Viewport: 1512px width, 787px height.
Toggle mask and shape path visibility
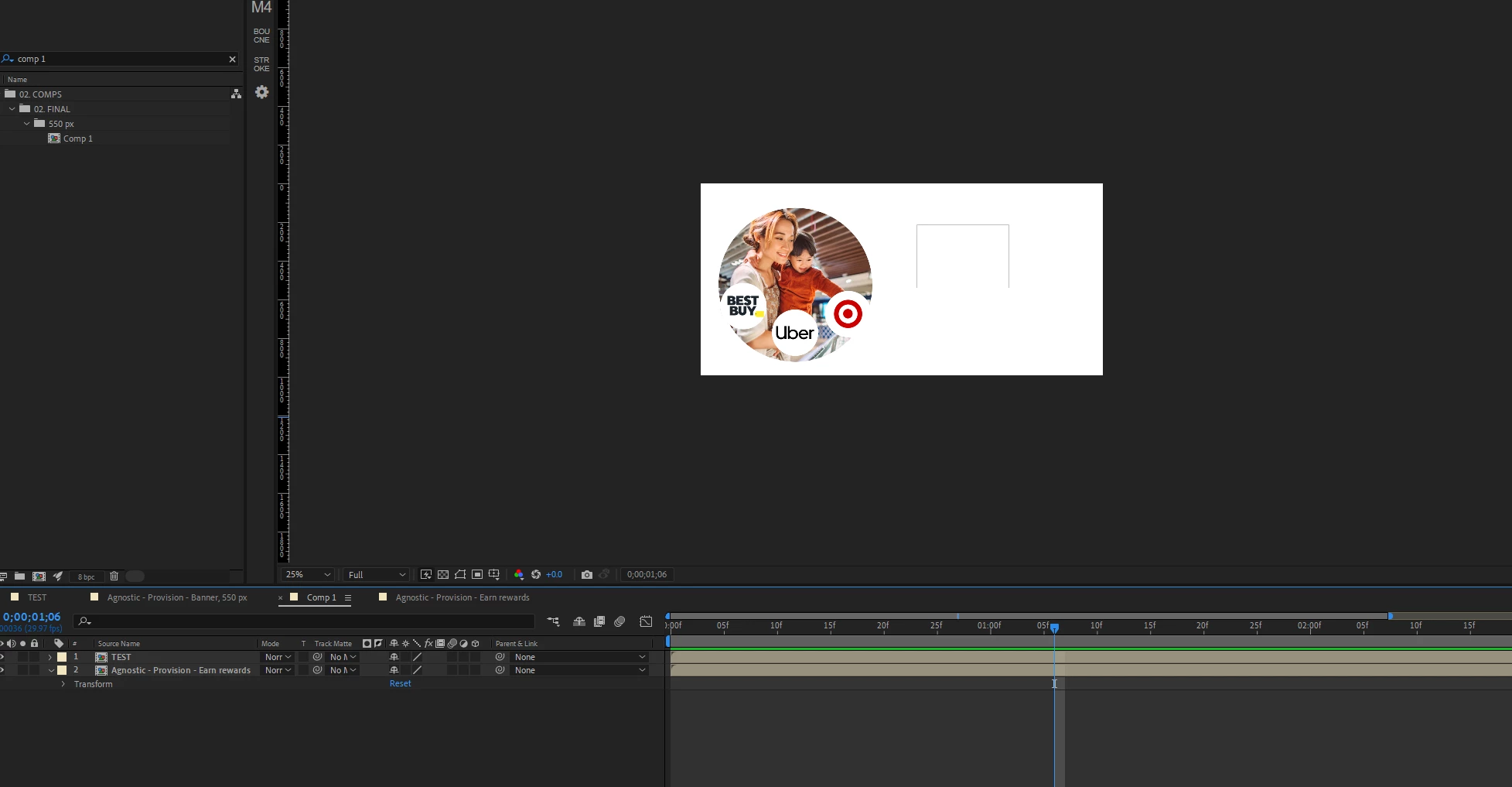(x=460, y=575)
